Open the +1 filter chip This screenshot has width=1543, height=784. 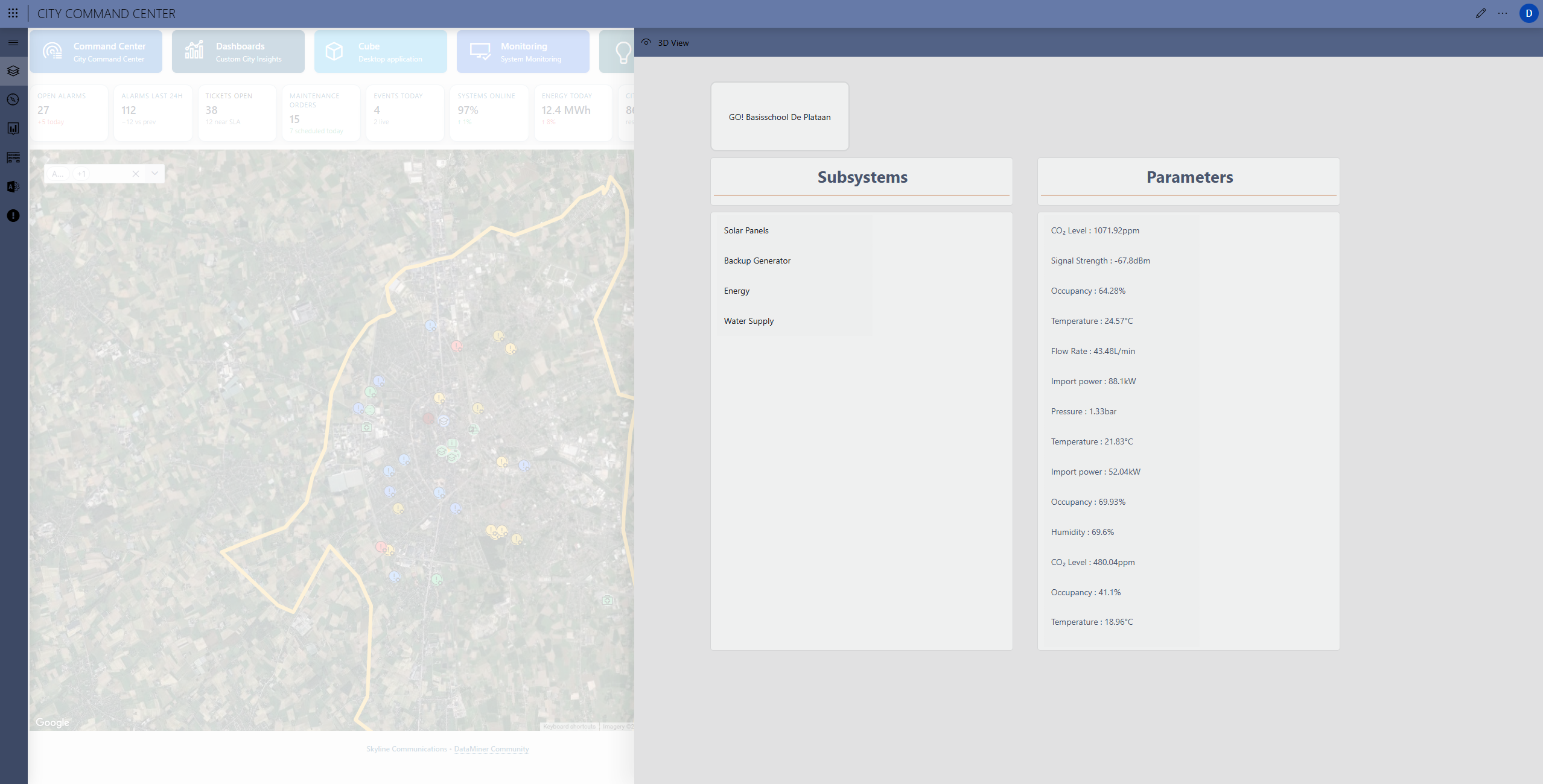(x=81, y=174)
